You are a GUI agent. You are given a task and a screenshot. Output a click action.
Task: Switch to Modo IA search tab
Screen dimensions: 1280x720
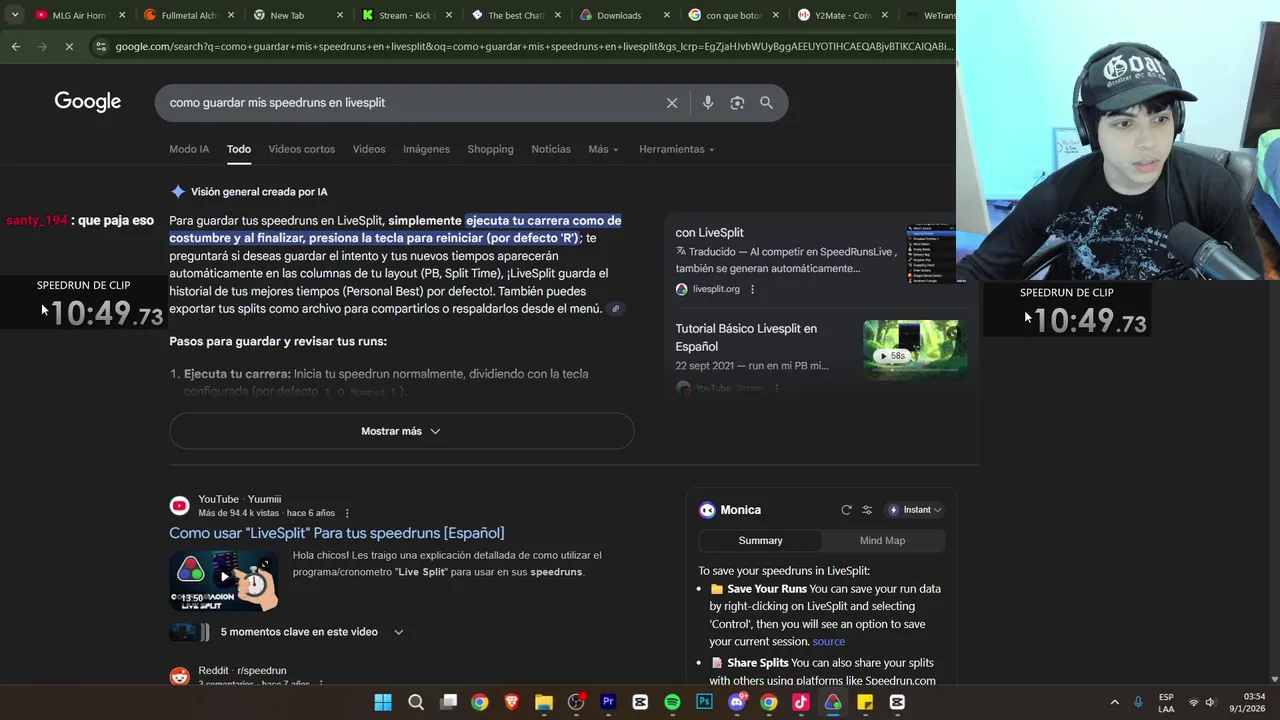pyautogui.click(x=189, y=149)
